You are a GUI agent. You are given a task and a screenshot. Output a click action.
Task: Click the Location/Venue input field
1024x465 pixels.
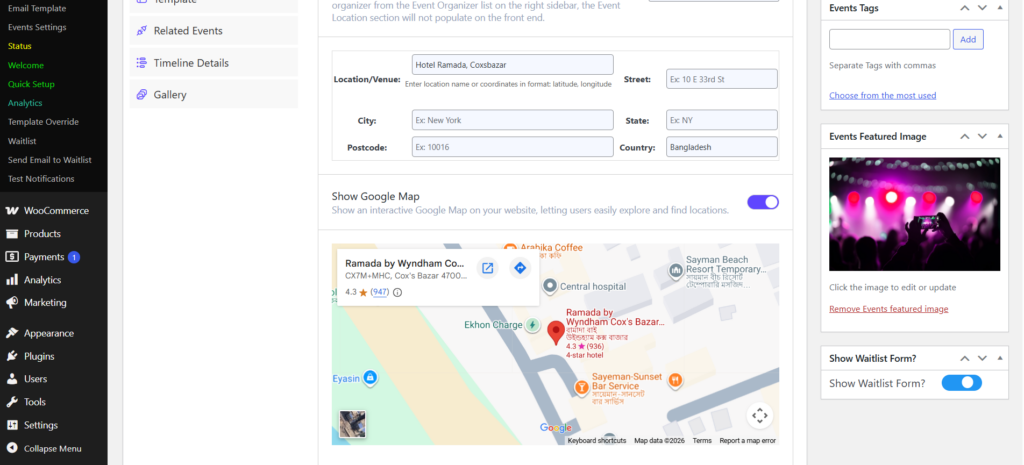[x=513, y=65]
